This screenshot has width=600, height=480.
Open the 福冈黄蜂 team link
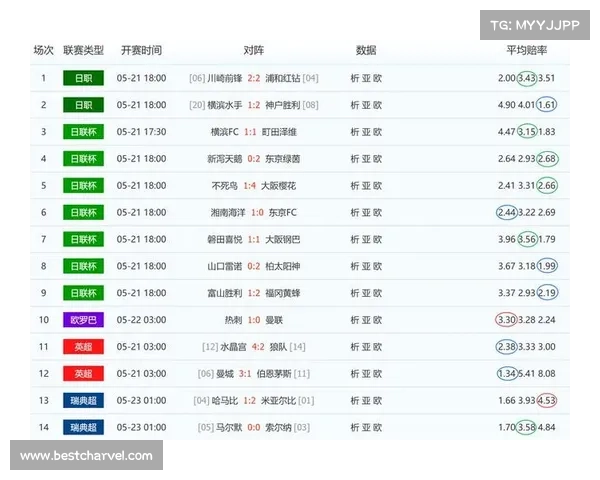(x=283, y=293)
